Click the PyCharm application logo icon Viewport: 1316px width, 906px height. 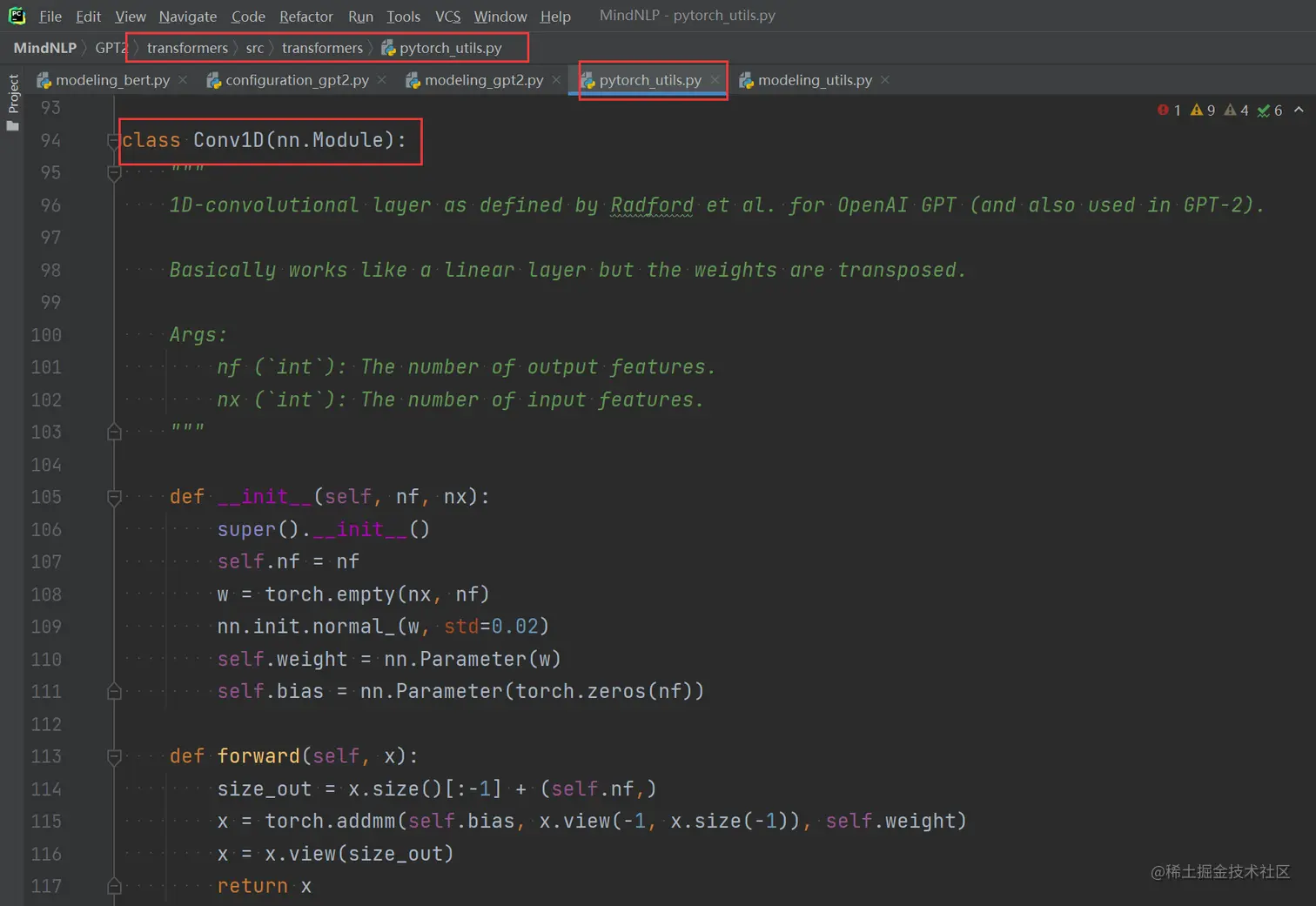click(17, 16)
